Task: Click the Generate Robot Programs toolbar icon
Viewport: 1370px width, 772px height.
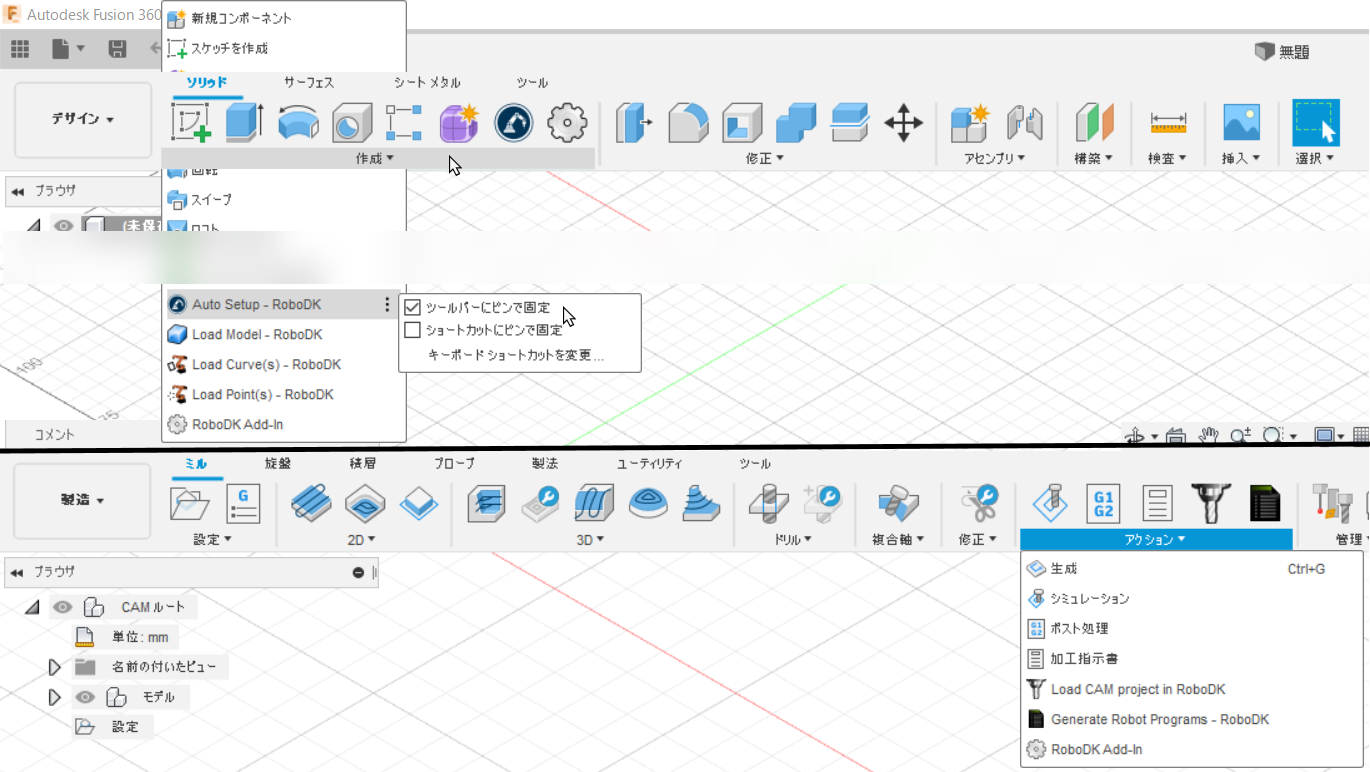Action: click(1265, 503)
